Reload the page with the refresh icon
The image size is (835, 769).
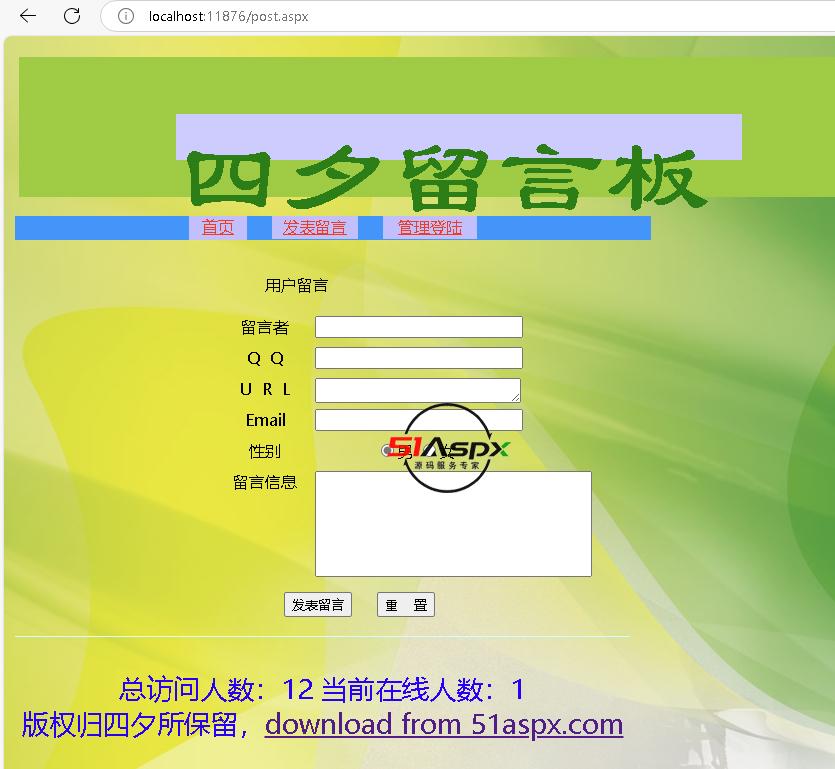coord(72,16)
